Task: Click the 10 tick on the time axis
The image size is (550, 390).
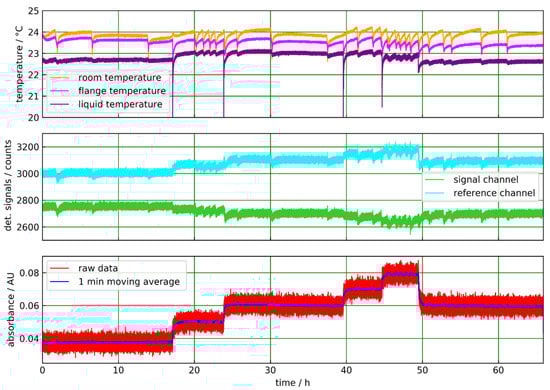Action: click(119, 370)
